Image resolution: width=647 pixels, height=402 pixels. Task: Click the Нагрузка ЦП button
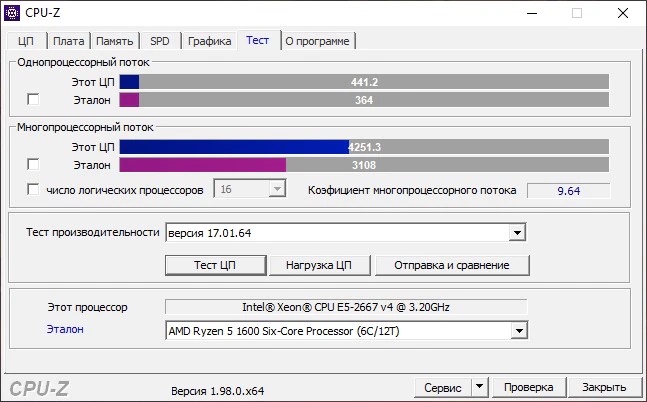coord(319,265)
